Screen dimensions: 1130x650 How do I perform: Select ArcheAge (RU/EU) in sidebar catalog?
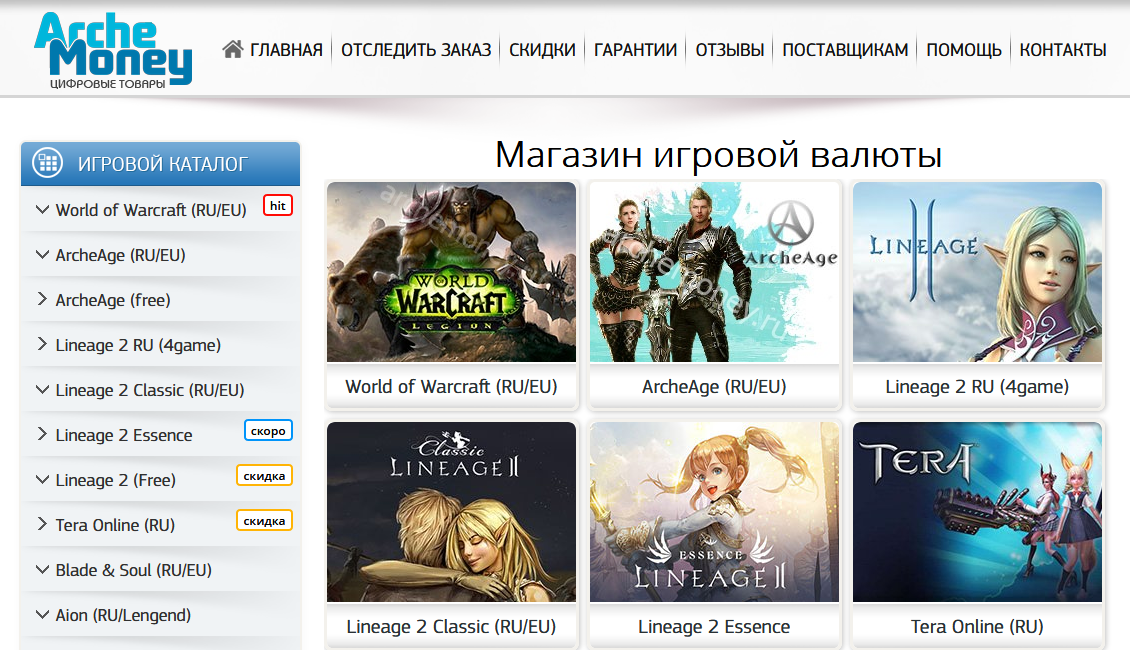pos(120,255)
